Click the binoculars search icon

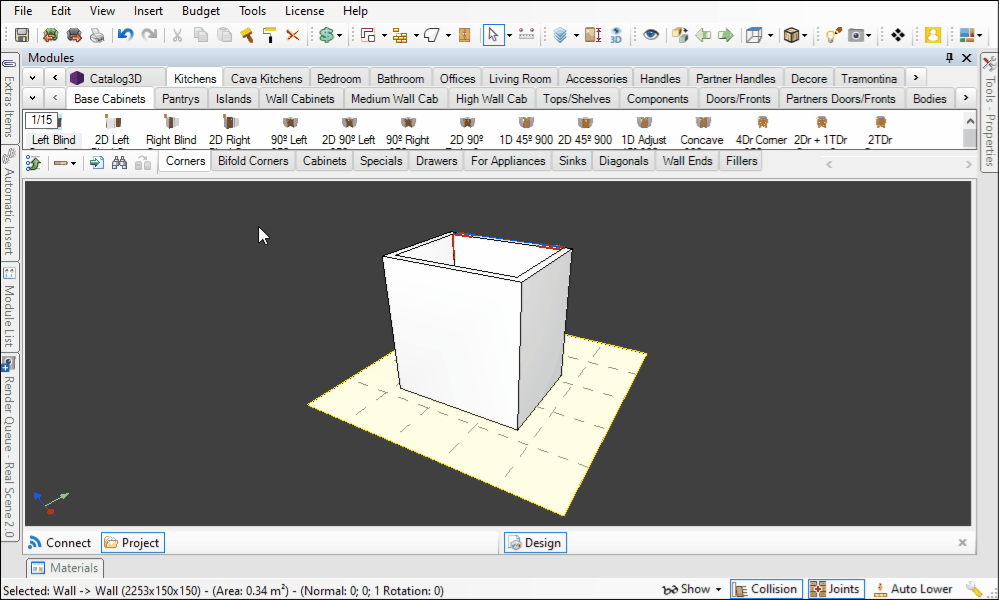pyautogui.click(x=119, y=162)
